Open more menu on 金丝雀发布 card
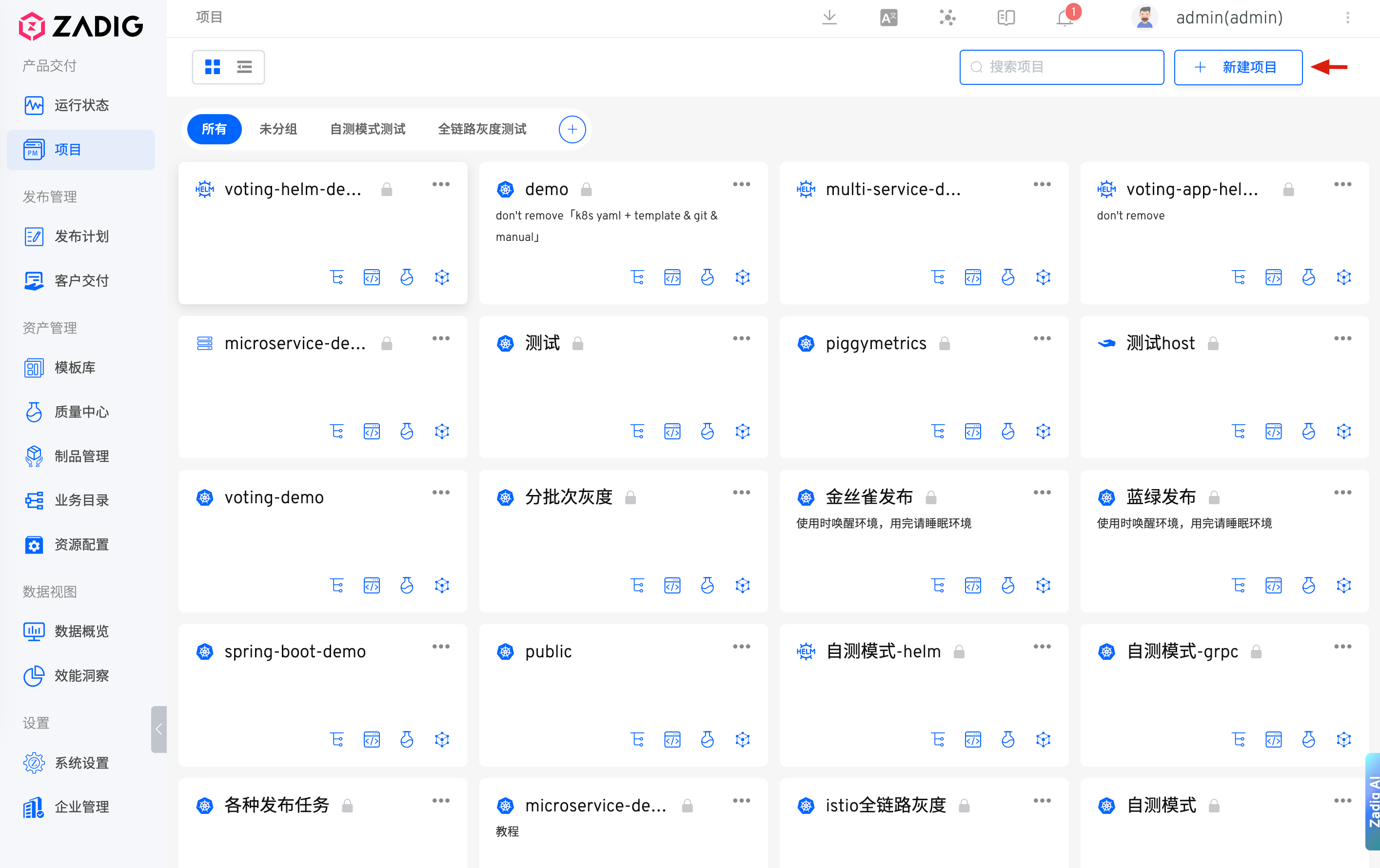The image size is (1380, 868). (1042, 492)
